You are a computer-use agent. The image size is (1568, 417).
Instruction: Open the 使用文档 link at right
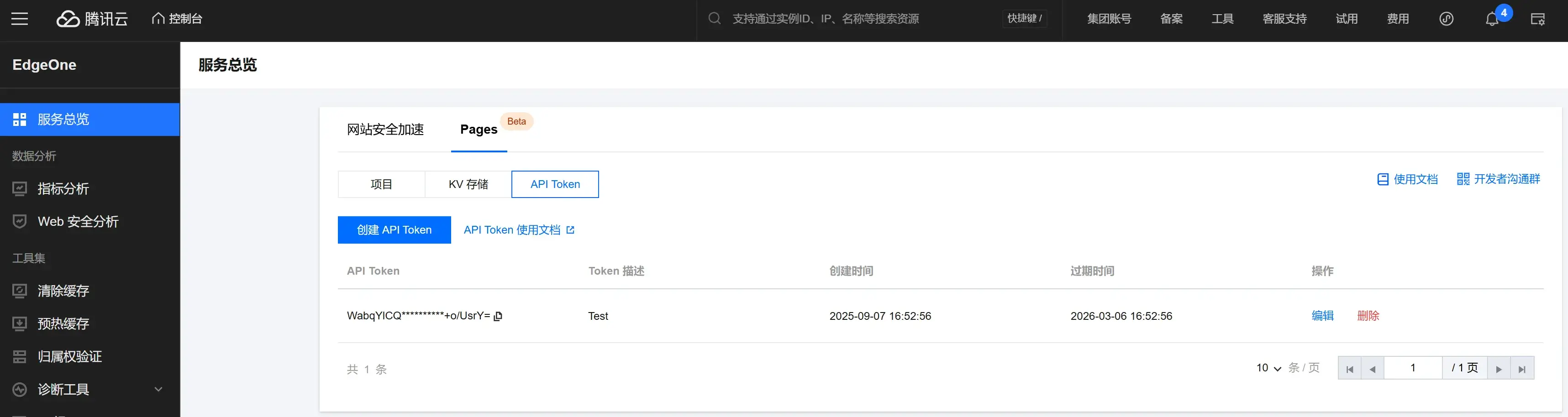(x=1407, y=179)
